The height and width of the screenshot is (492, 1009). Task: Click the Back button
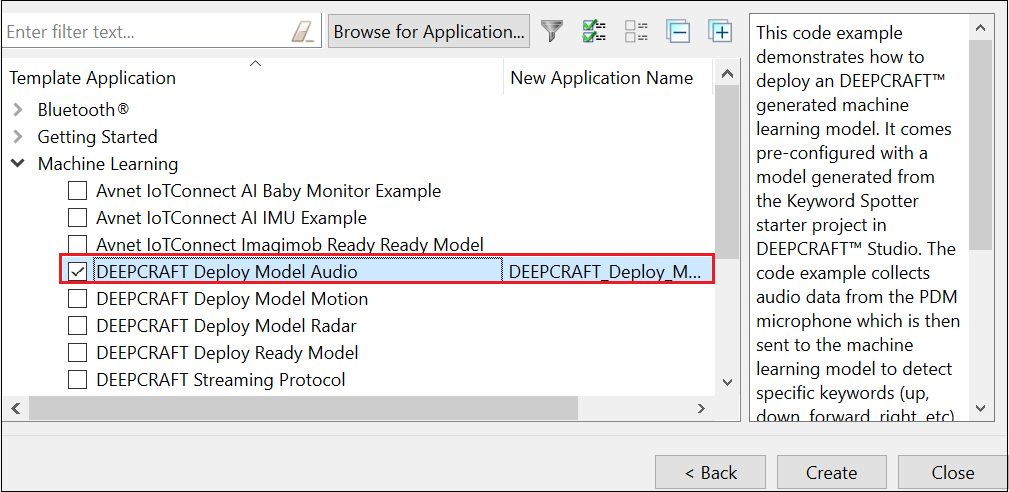tap(710, 473)
